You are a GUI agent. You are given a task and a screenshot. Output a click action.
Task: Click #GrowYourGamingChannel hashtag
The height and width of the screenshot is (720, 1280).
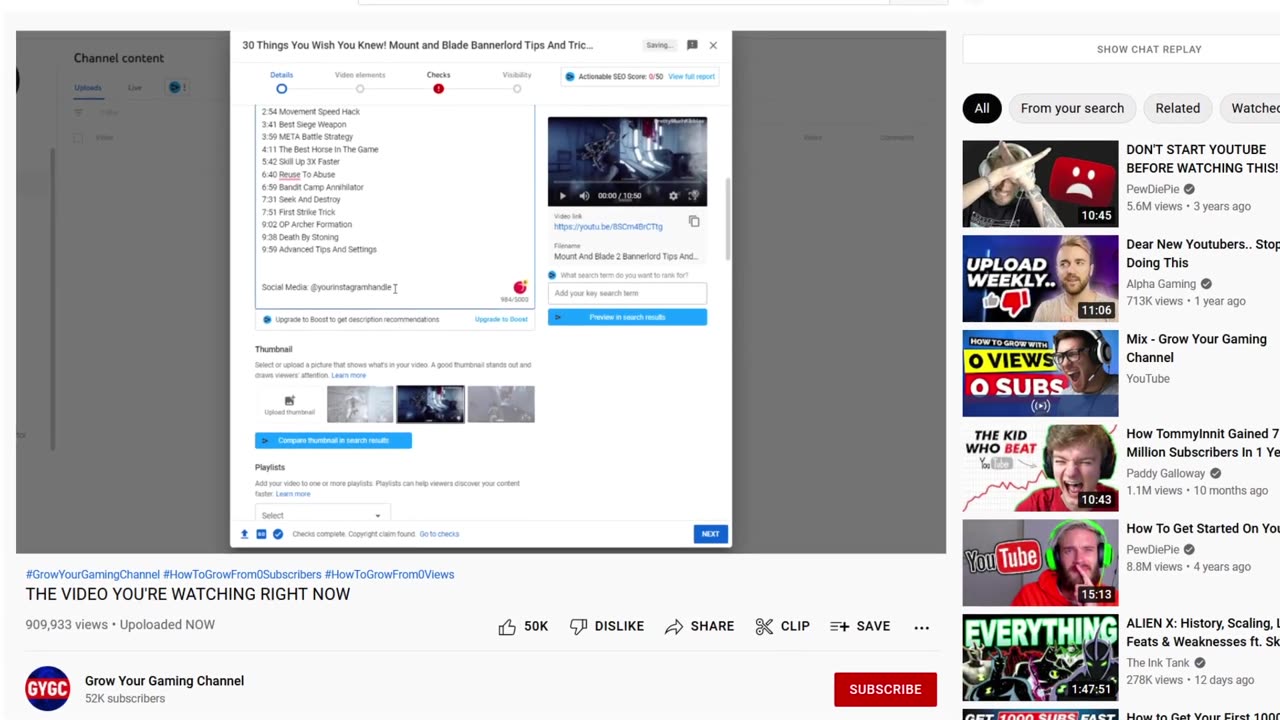tap(93, 574)
